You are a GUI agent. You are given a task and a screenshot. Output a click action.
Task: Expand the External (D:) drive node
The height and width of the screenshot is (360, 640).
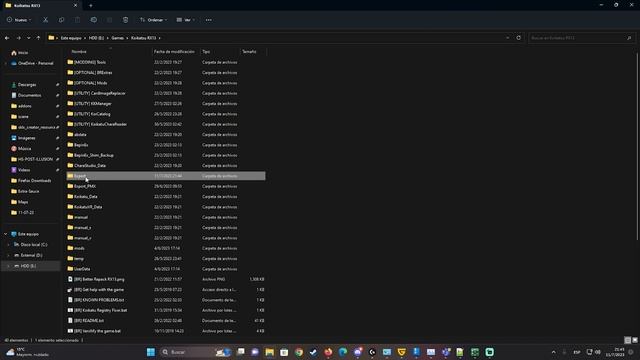pyautogui.click(x=8, y=255)
